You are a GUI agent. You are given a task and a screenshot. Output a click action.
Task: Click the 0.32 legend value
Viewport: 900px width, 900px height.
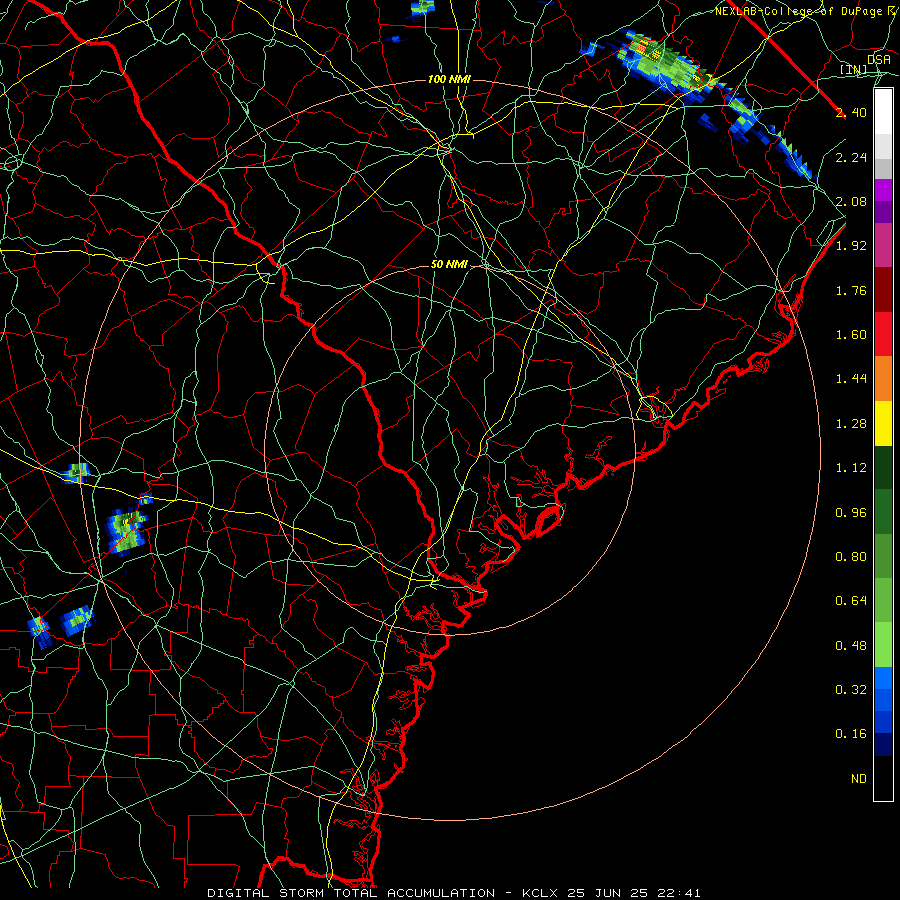(851, 689)
